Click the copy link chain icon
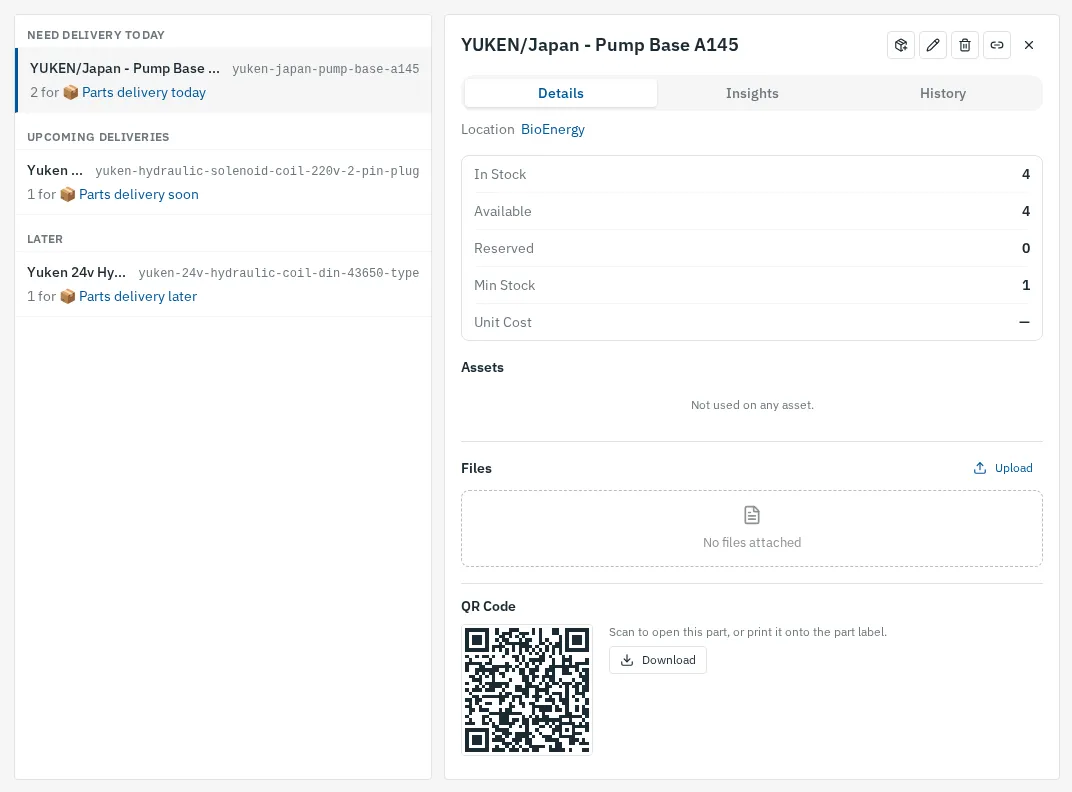 997,45
